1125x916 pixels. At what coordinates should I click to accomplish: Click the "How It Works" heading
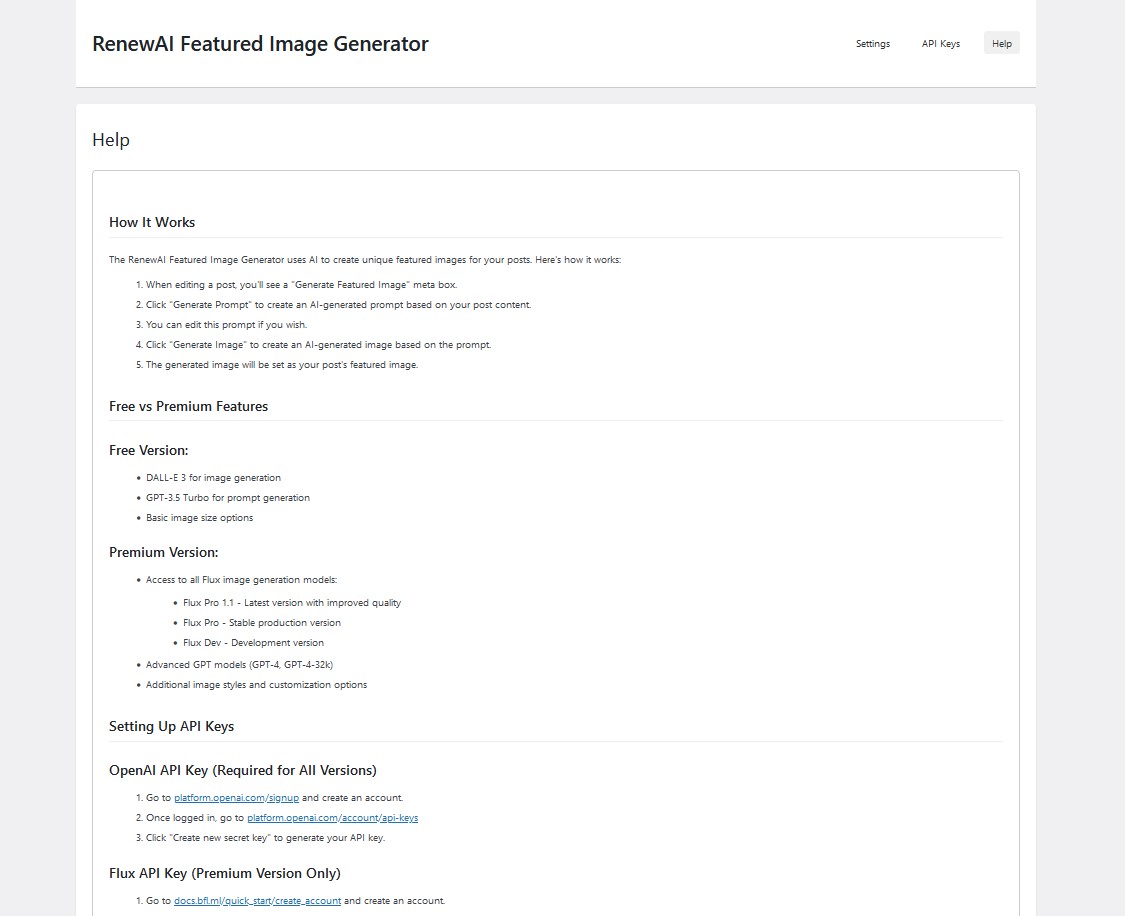click(x=152, y=222)
